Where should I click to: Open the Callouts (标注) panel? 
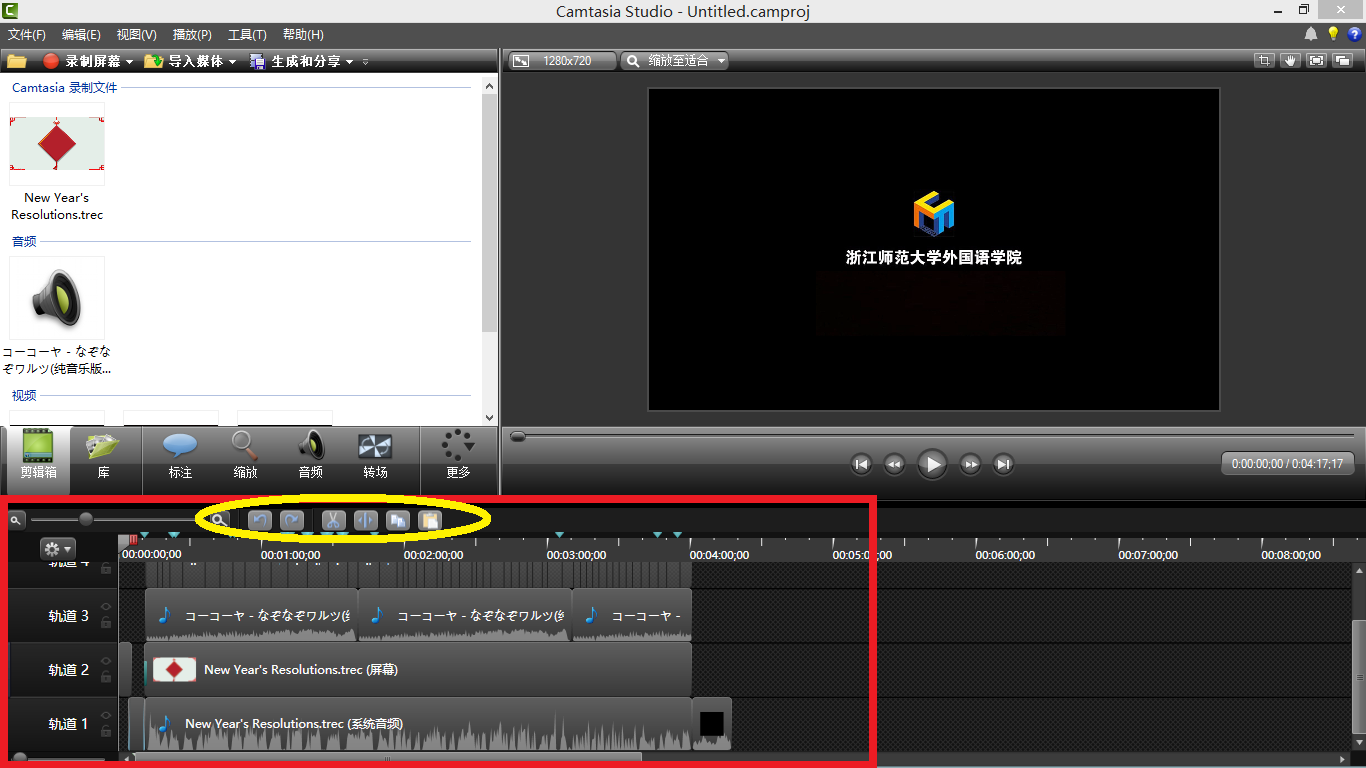(180, 456)
